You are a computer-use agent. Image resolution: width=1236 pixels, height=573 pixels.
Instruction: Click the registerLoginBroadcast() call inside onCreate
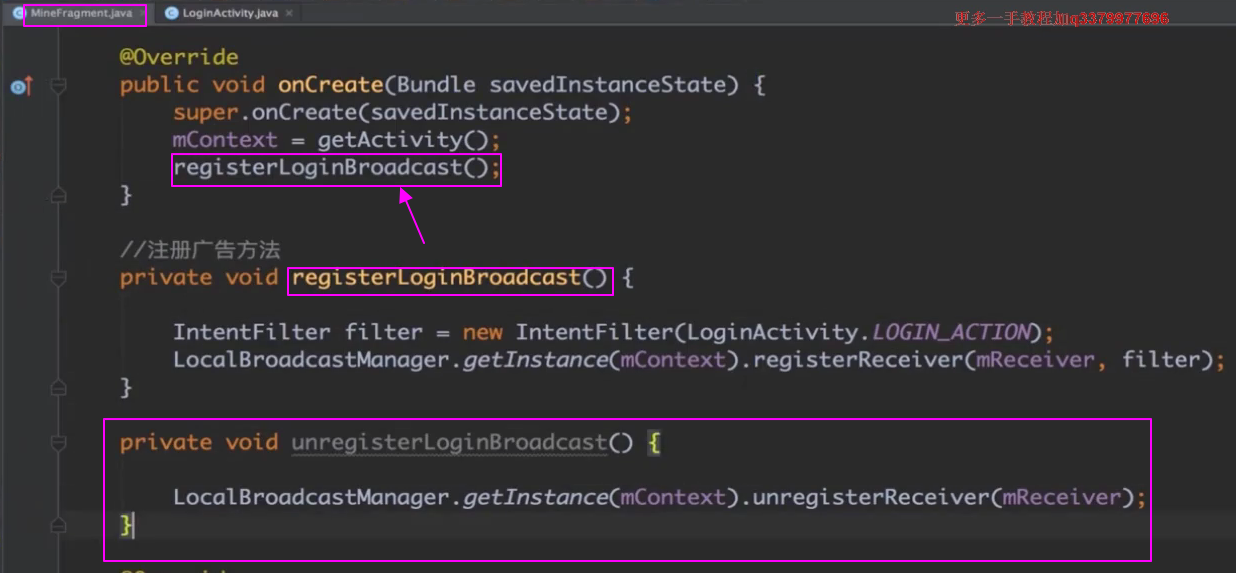click(331, 167)
